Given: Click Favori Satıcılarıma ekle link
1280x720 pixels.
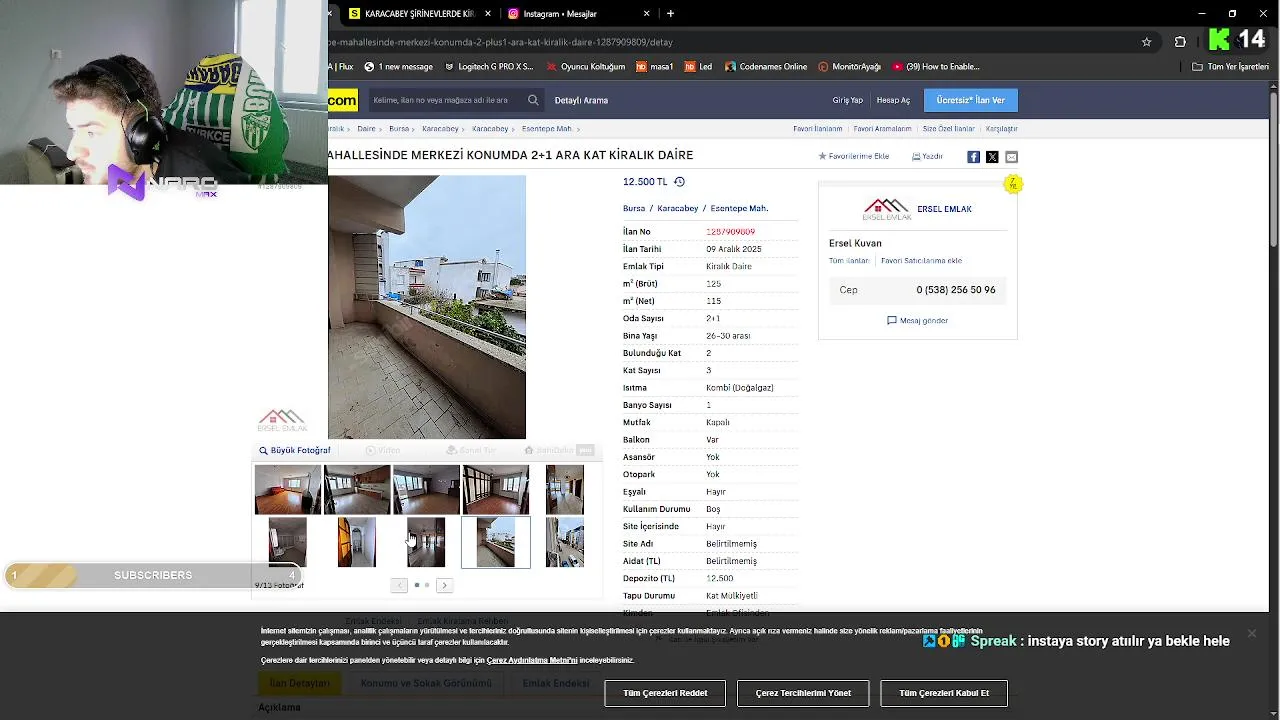Looking at the screenshot, I should click(921, 261).
